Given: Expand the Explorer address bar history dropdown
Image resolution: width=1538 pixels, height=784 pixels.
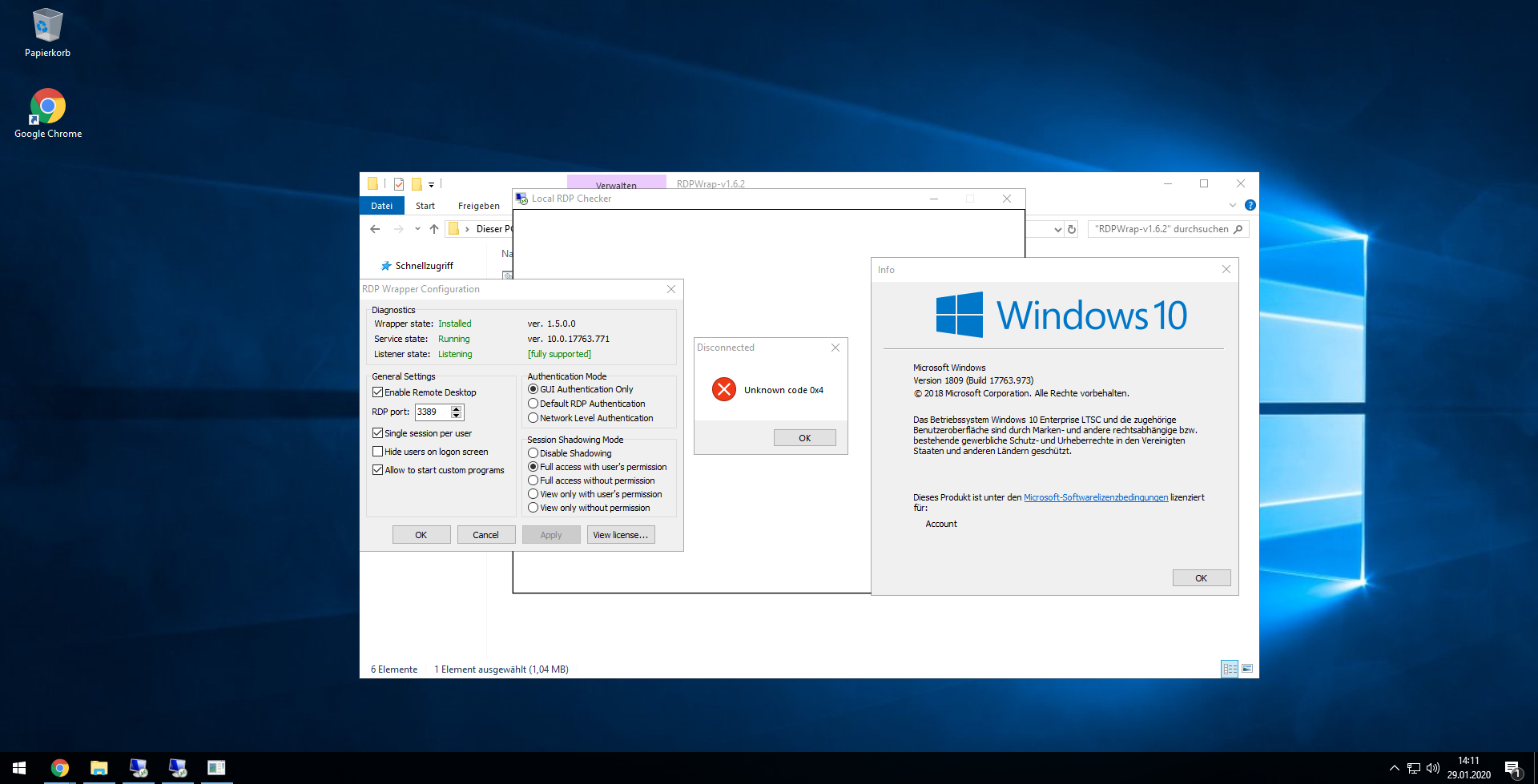Looking at the screenshot, I should point(1058,229).
